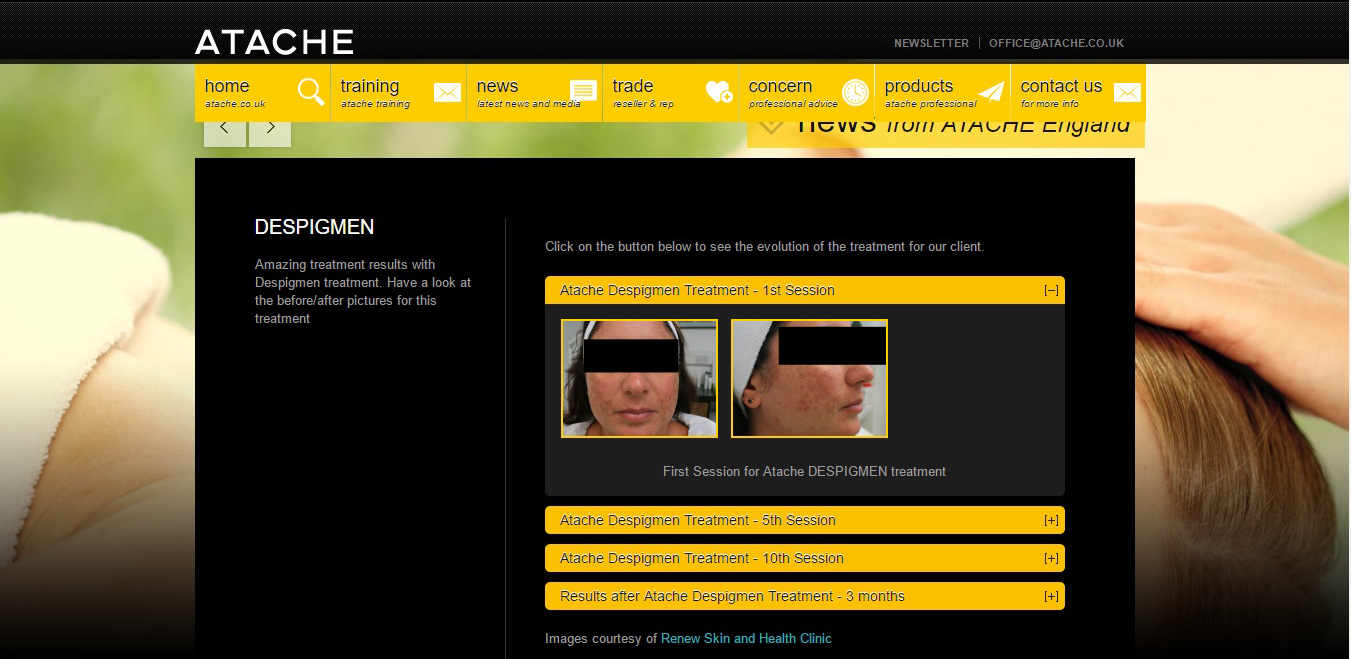
Task: Click caption First Session for Atache DESPIGMEN treatment
Action: [x=804, y=471]
